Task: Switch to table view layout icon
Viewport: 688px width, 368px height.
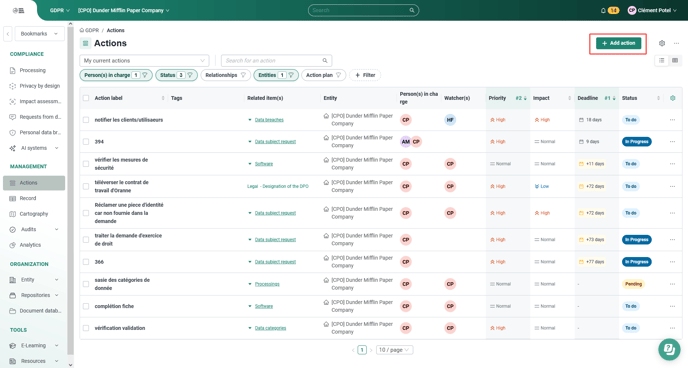Action: pos(675,61)
